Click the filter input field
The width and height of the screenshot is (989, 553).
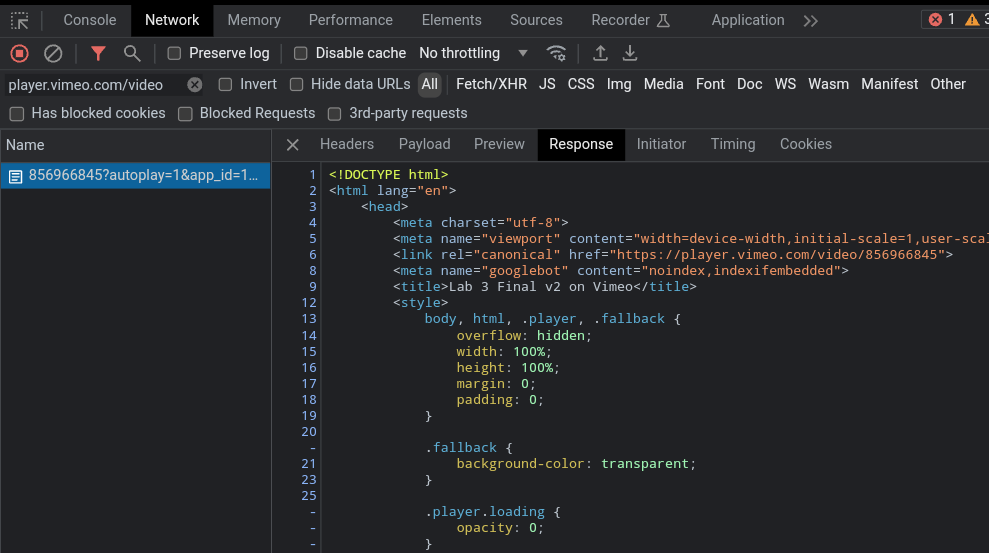click(92, 85)
